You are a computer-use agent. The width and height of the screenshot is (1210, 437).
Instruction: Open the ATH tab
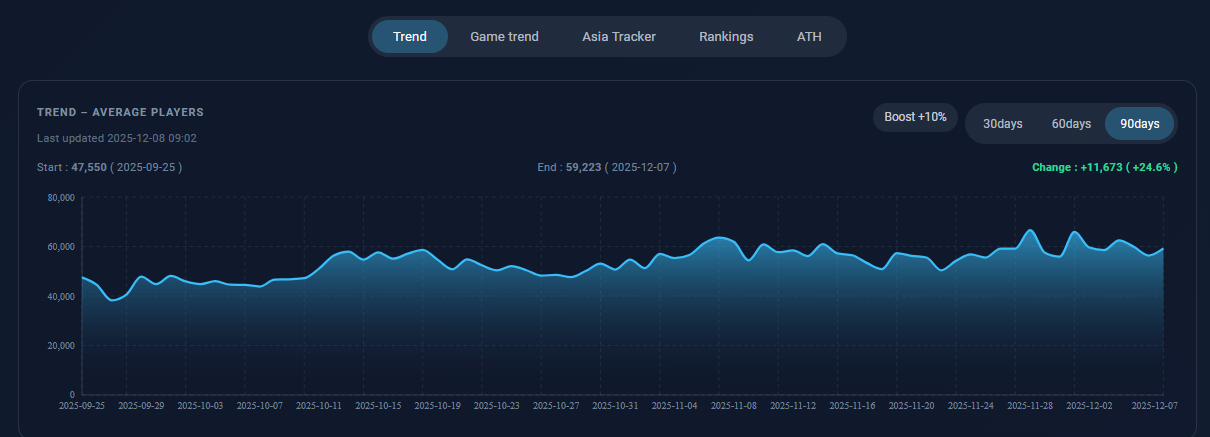tap(809, 37)
